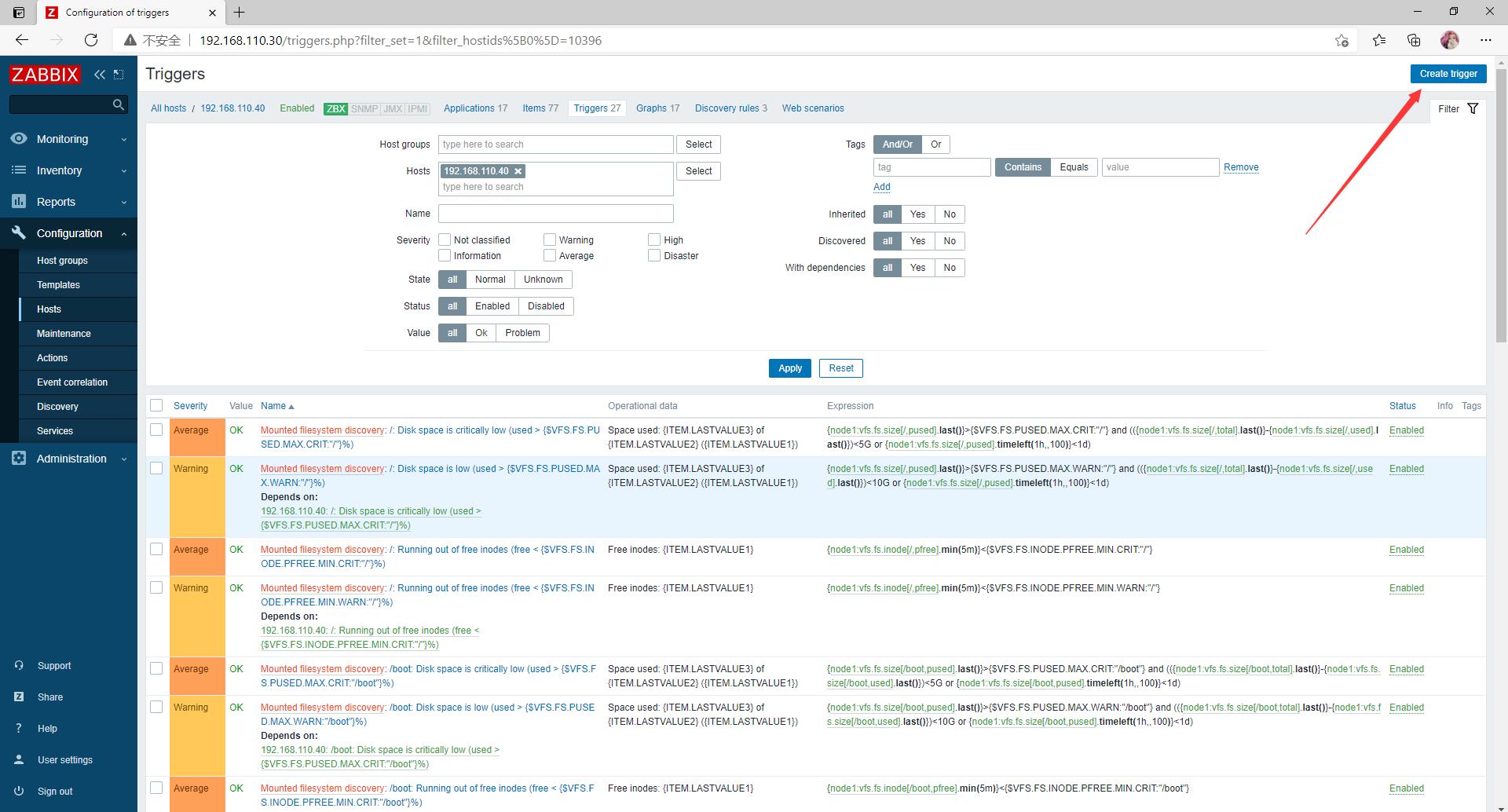Click the Configuration wrench icon
Screen dimensions: 1508x812
[x=19, y=232]
